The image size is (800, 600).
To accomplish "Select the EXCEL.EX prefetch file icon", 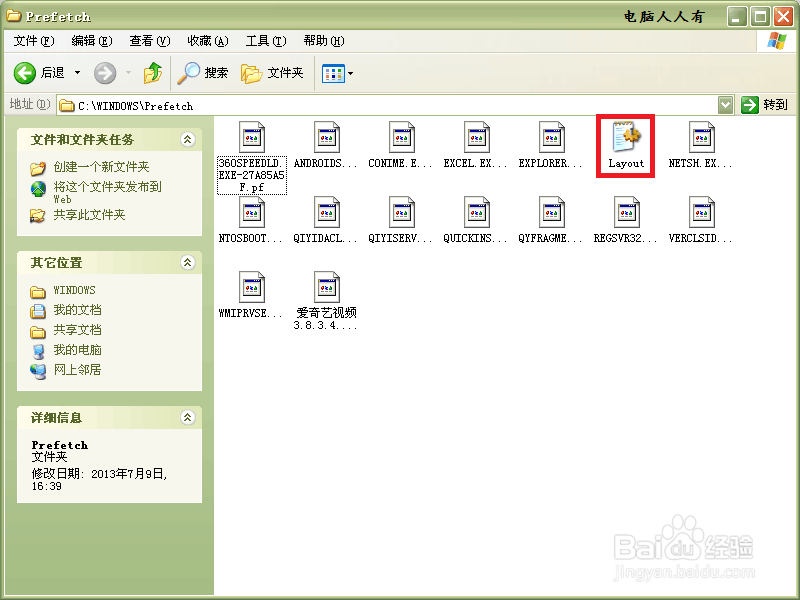I will pyautogui.click(x=475, y=137).
